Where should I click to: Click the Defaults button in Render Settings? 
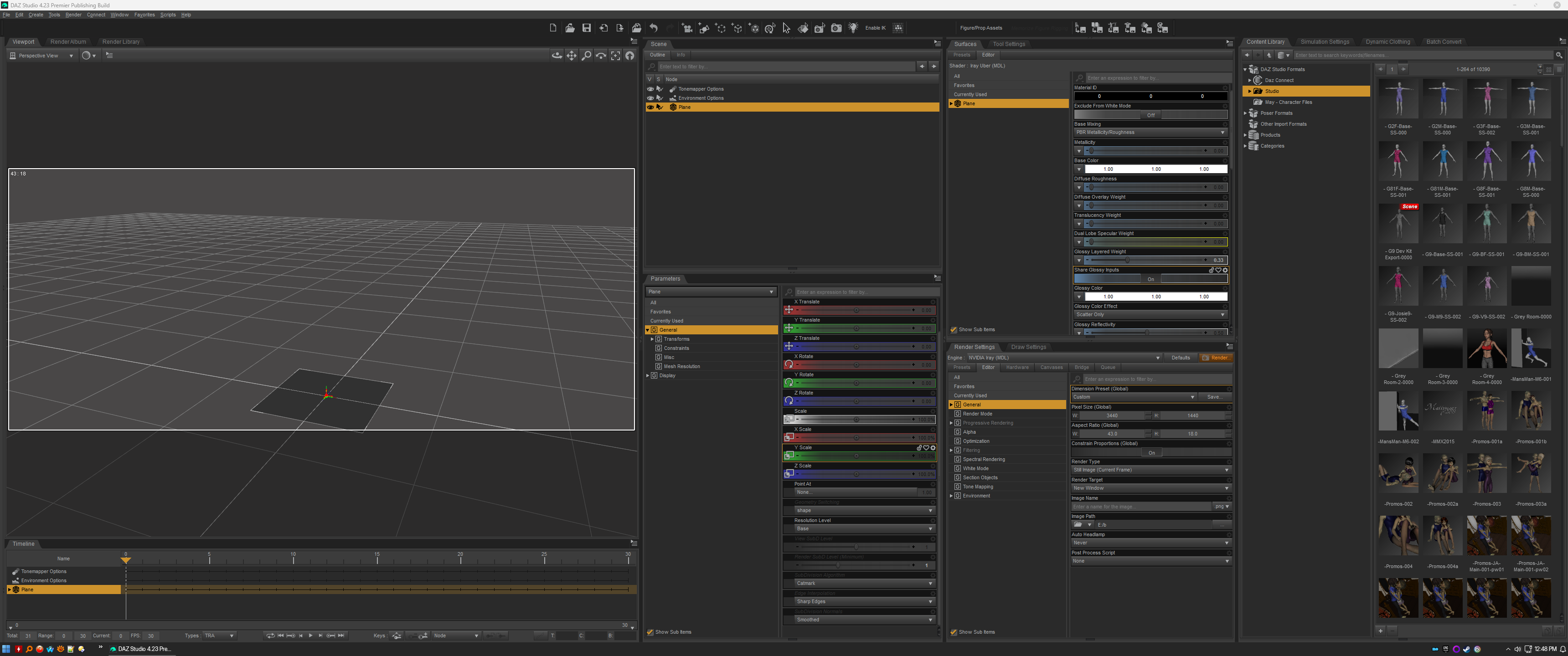[x=1180, y=358]
